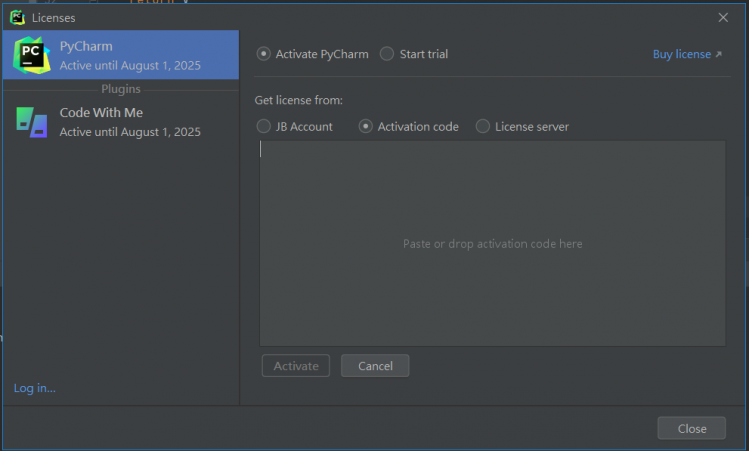749x451 pixels.
Task: Focus the activation code paste area
Action: point(491,244)
